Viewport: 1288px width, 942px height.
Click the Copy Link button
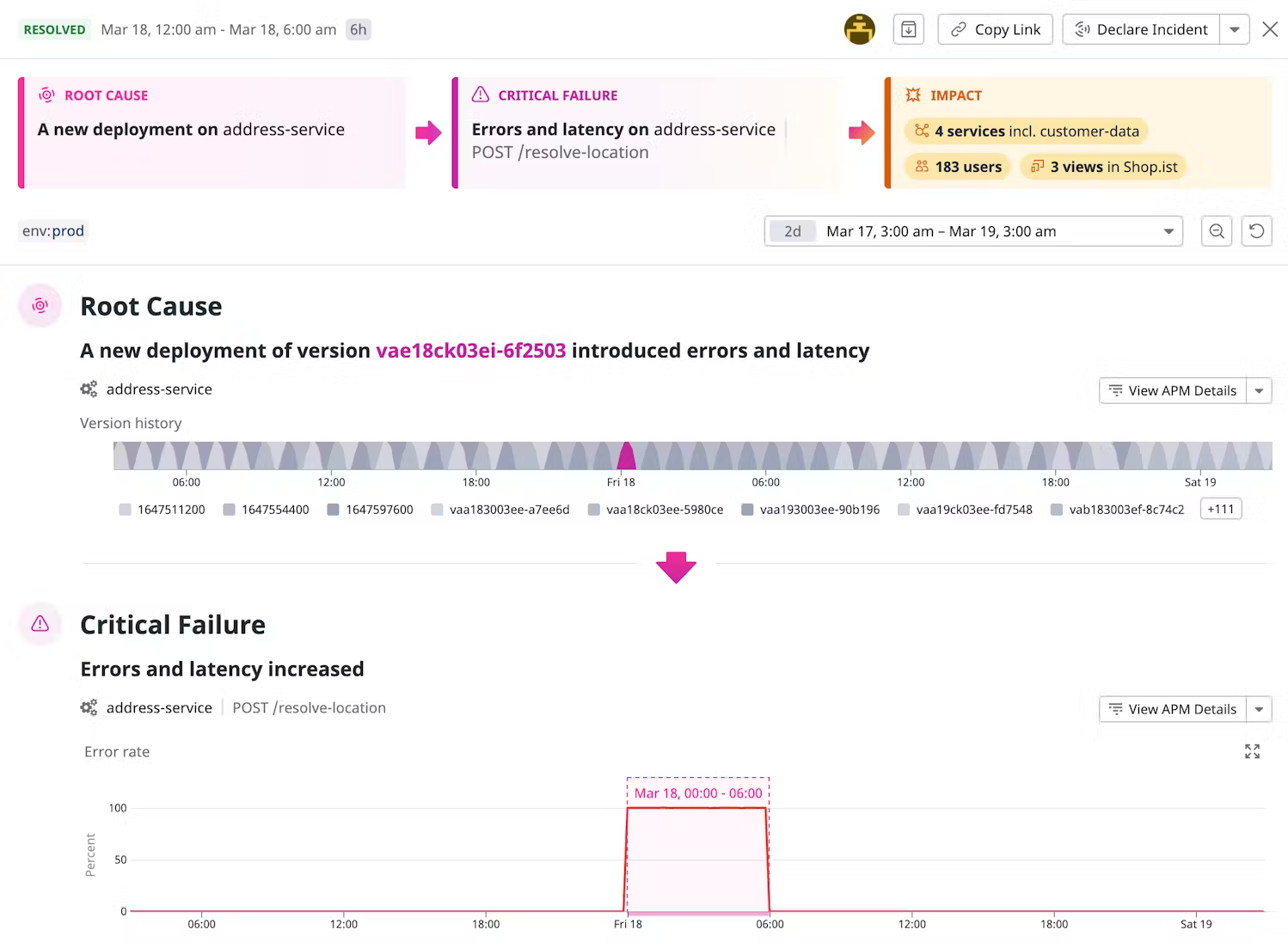tap(995, 28)
